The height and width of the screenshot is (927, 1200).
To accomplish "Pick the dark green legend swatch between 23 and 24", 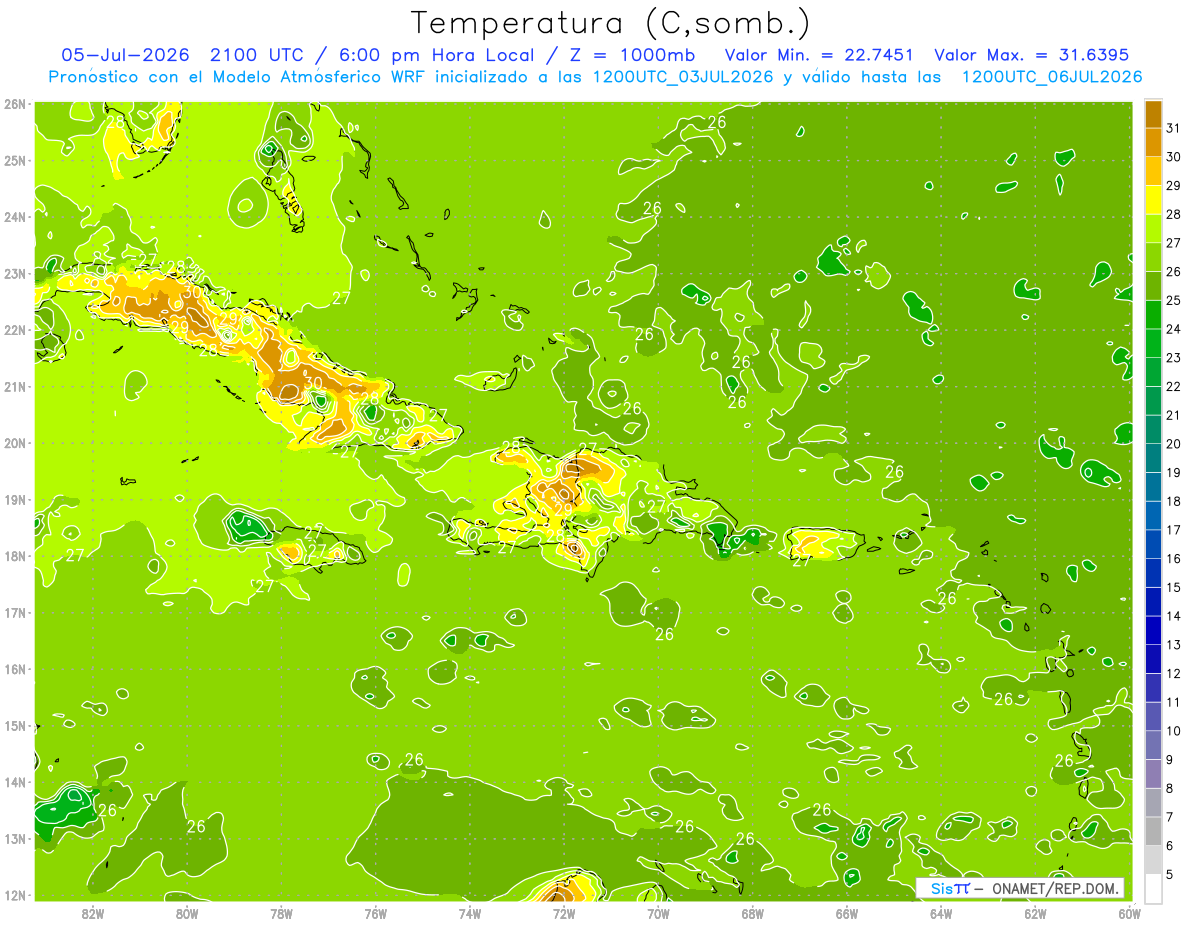I will pyautogui.click(x=1153, y=343).
